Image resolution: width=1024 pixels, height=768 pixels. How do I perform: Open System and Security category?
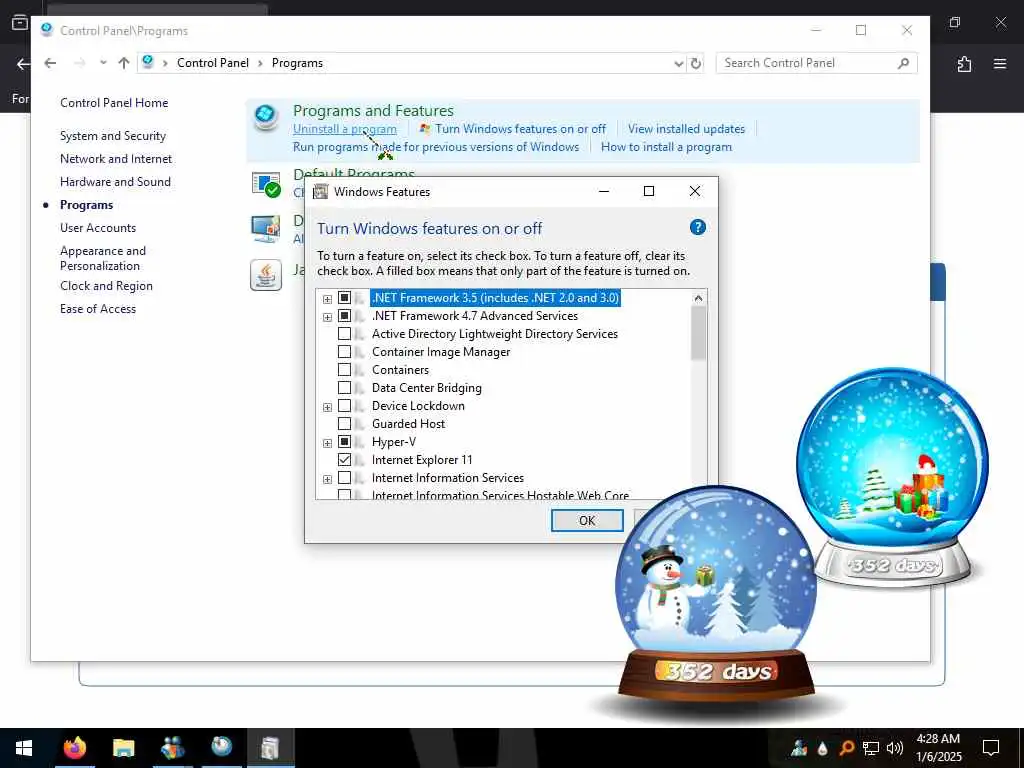(x=113, y=136)
